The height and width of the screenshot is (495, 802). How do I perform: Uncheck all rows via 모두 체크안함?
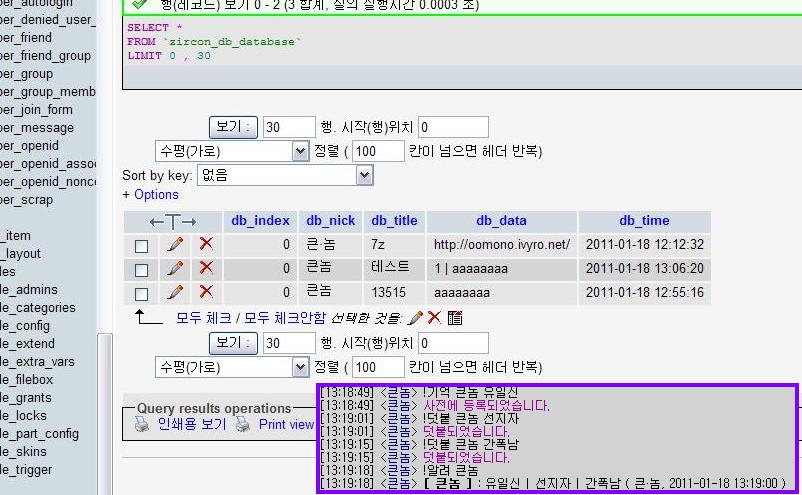click(x=284, y=318)
